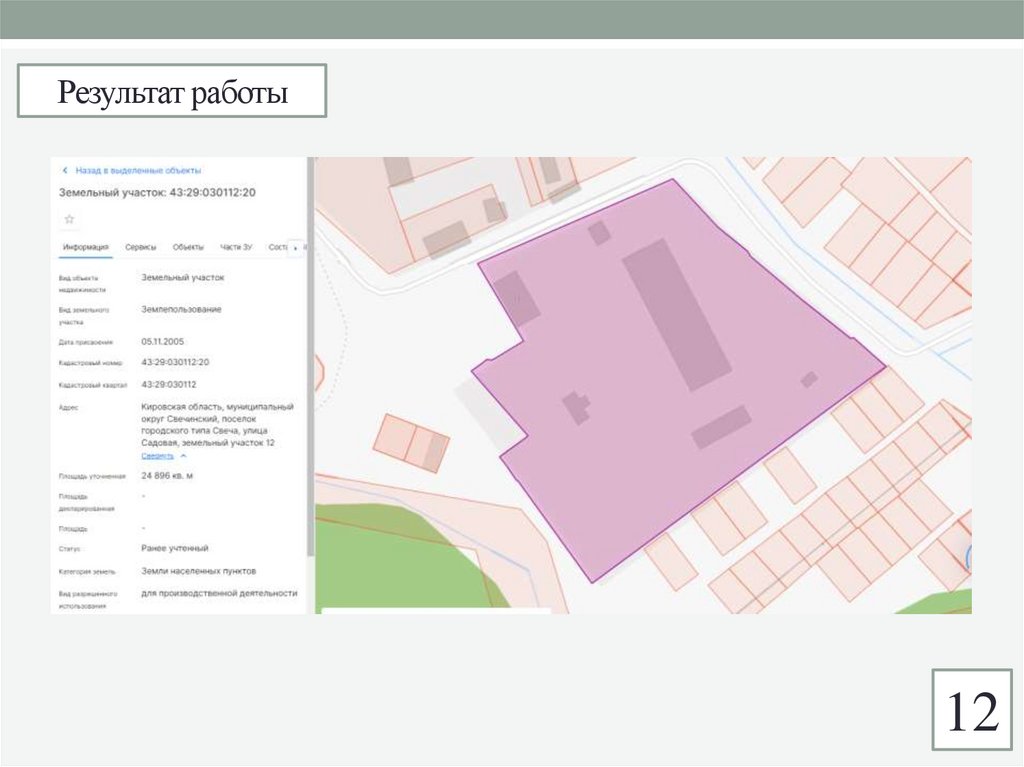
Task: Click the cadastral quarter value 43:29:030112
Action: click(x=169, y=384)
